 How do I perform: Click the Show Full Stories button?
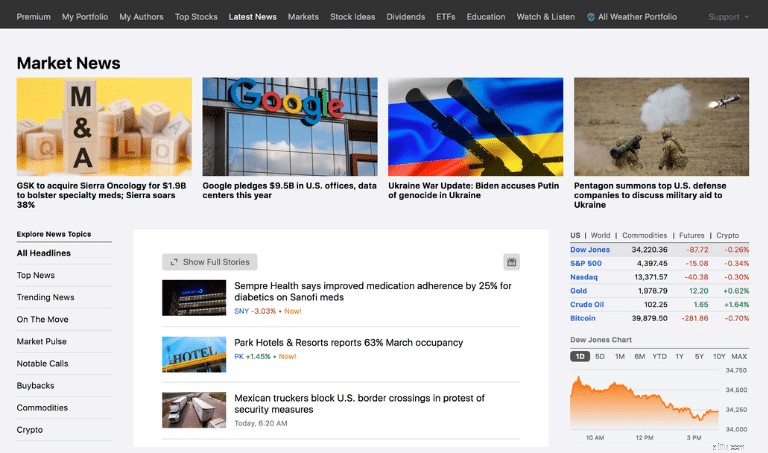(x=210, y=262)
